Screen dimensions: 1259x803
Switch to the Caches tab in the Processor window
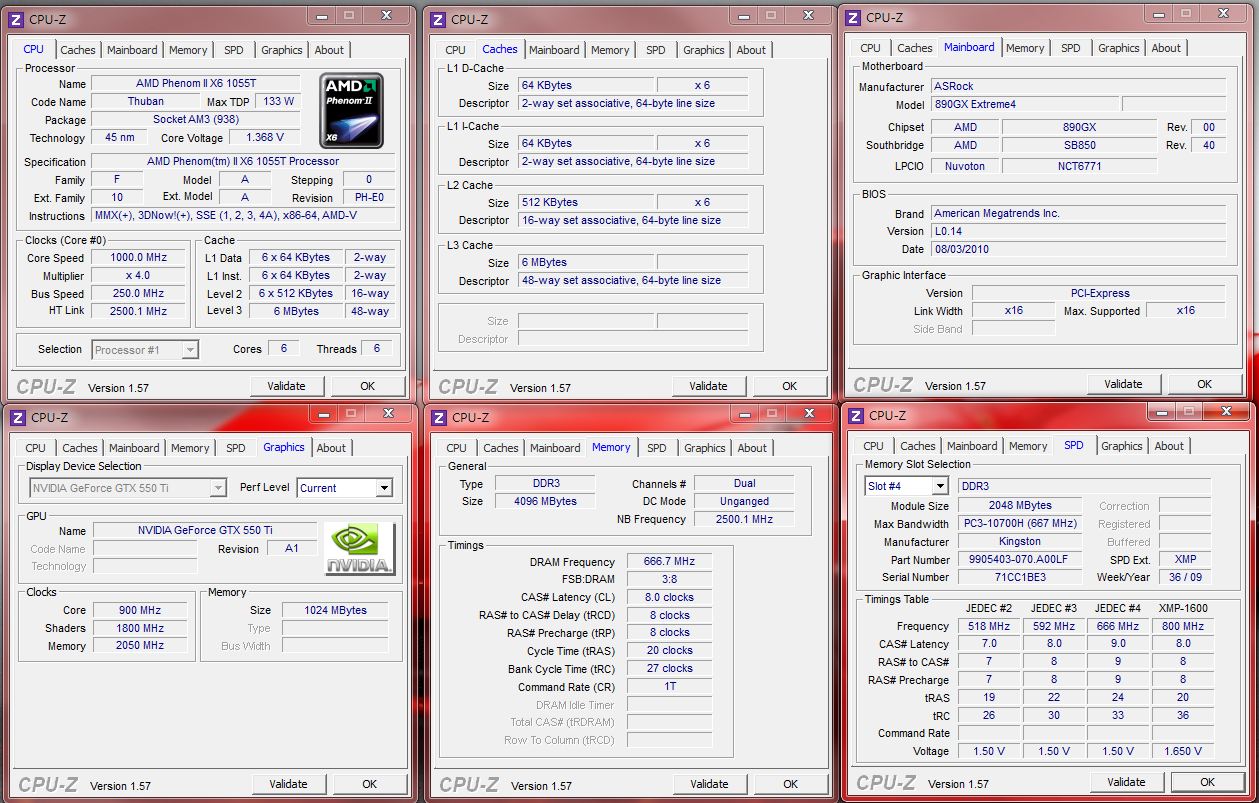[x=78, y=50]
